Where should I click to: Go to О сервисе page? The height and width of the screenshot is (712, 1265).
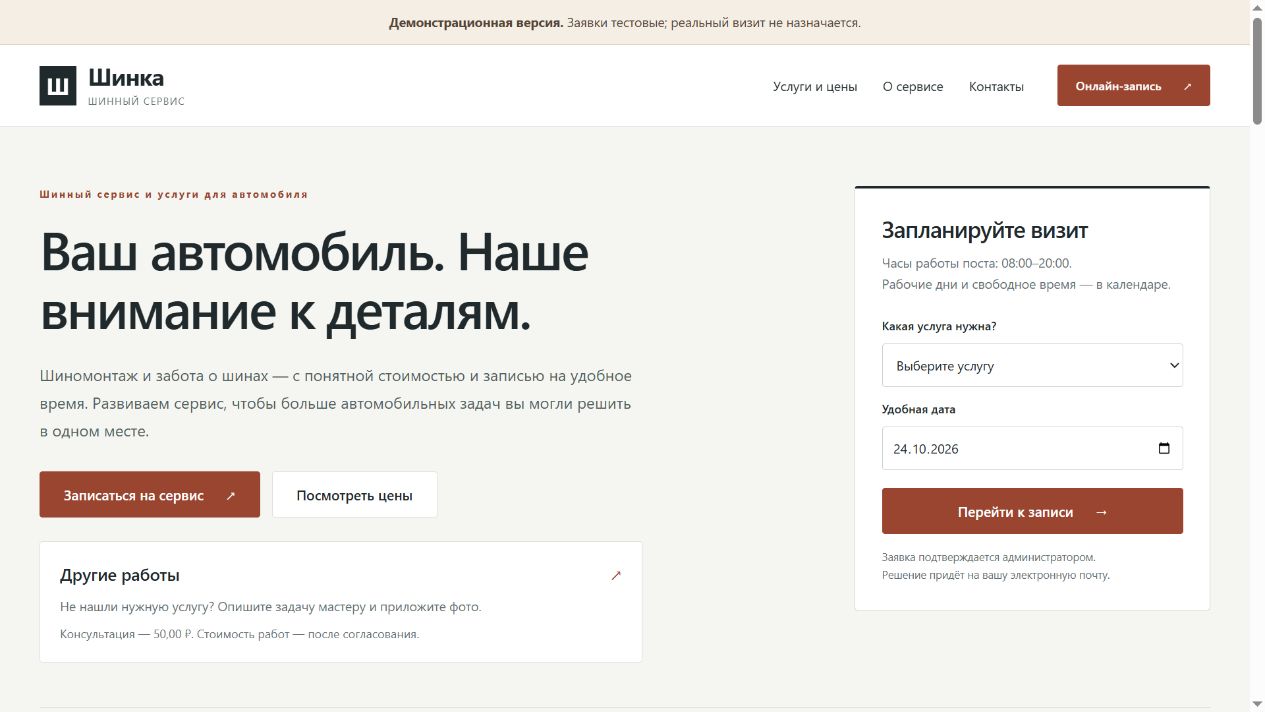(913, 87)
